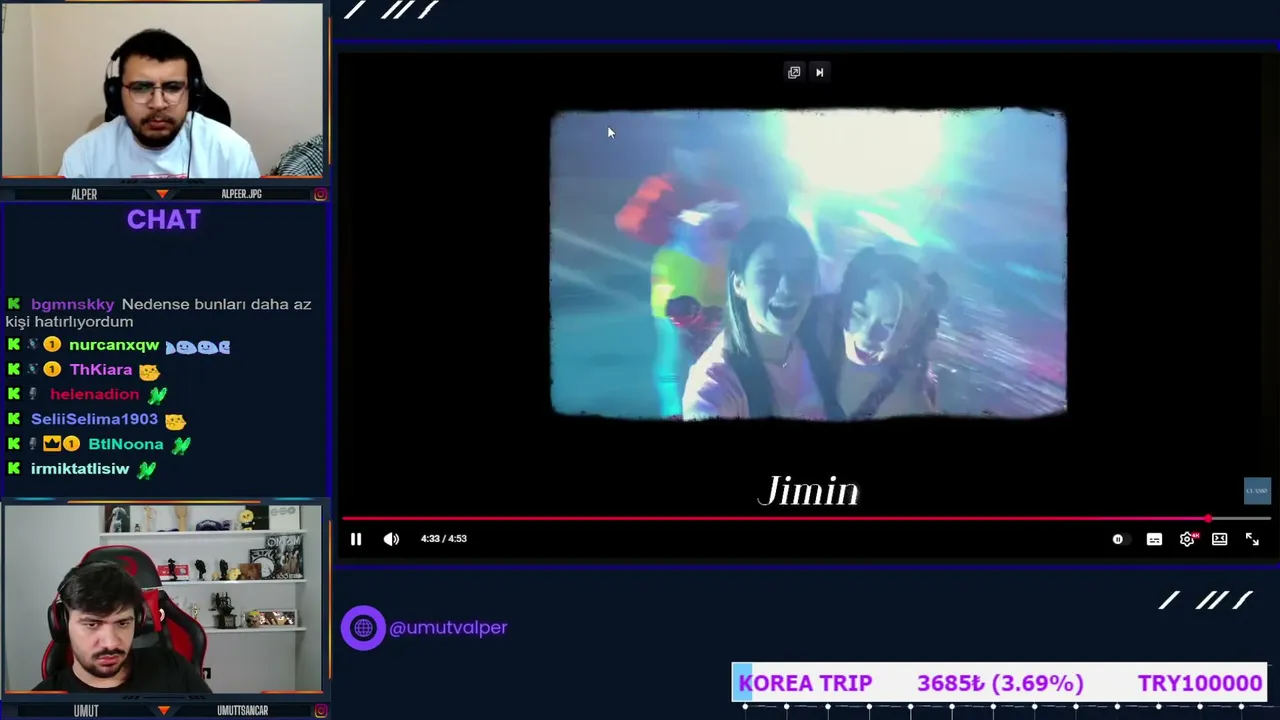
Task: Select chat username ThKiara
Action: (101, 370)
